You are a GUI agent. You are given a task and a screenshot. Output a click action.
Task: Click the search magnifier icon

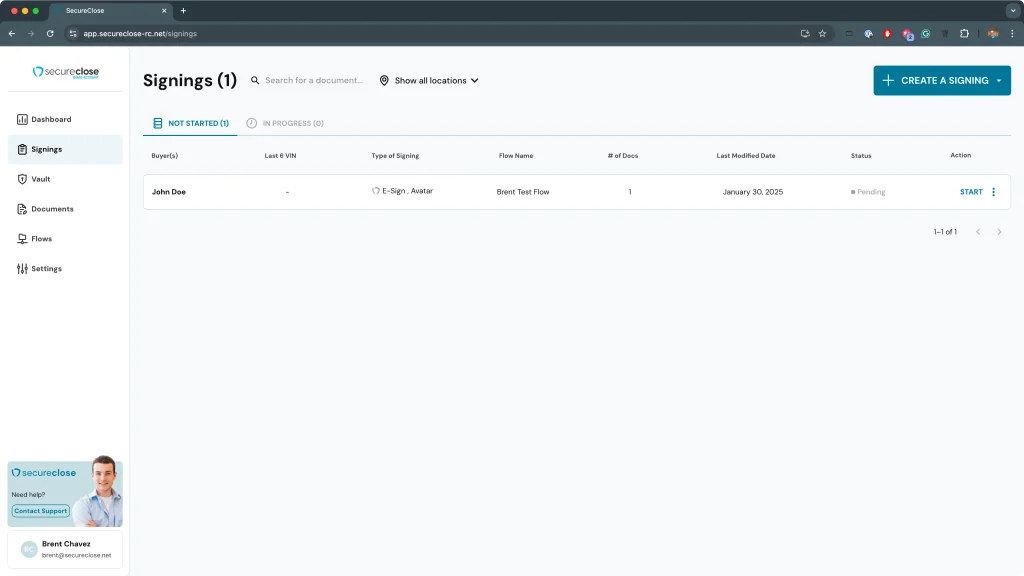[255, 81]
